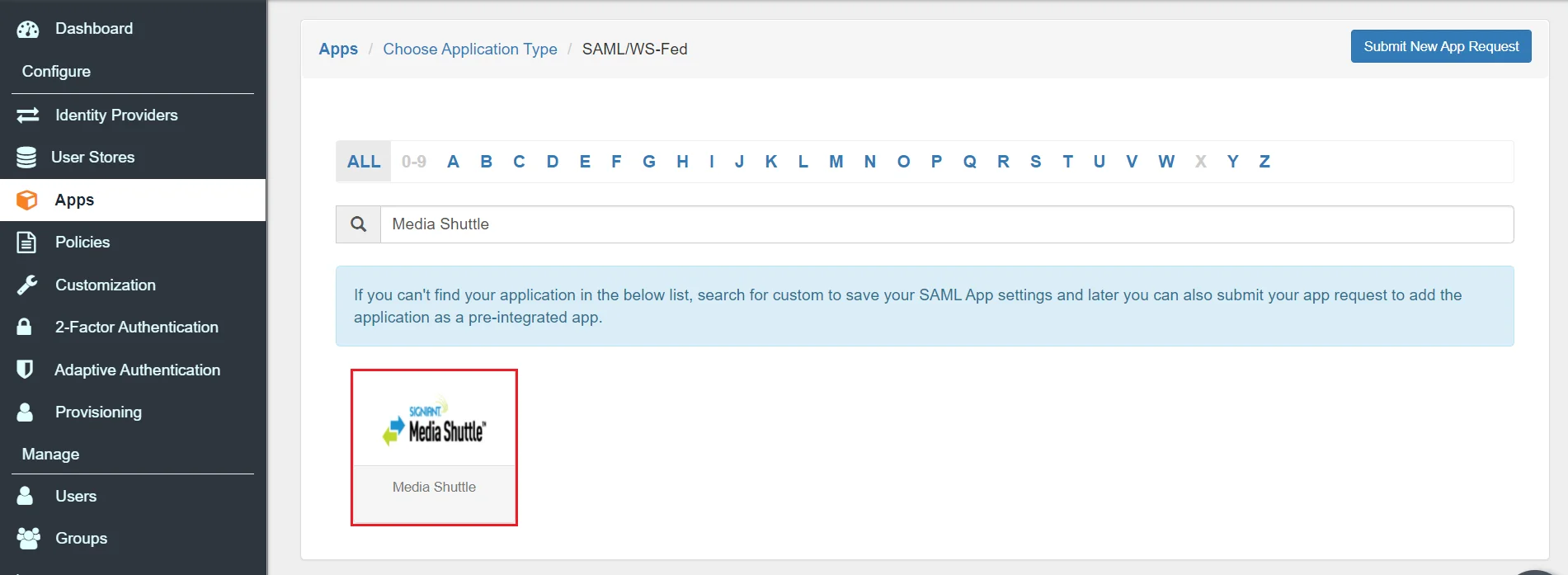Screen dimensions: 1568x575
Task: Go back to Choose Application Type
Action: click(470, 49)
